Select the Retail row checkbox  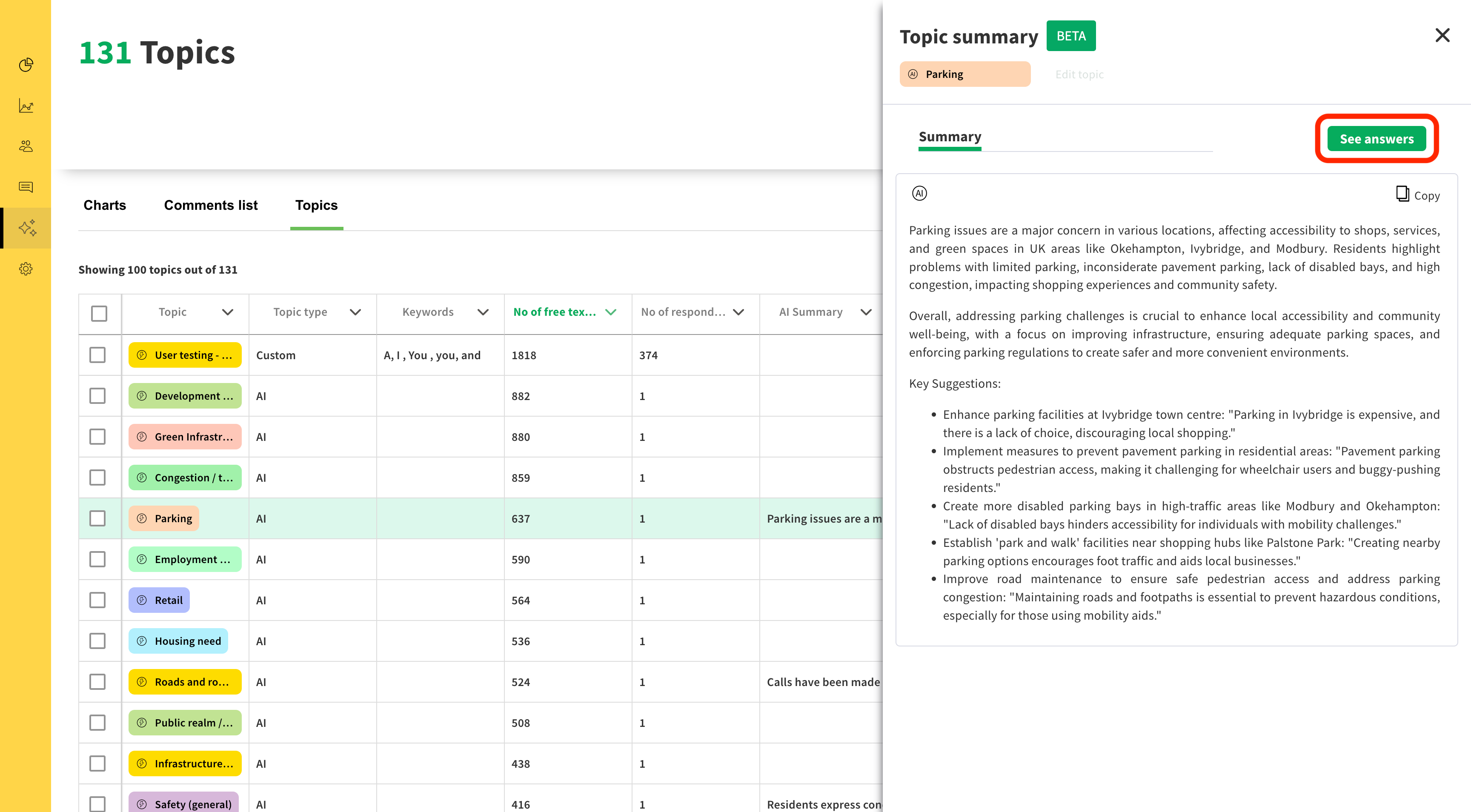tap(97, 600)
